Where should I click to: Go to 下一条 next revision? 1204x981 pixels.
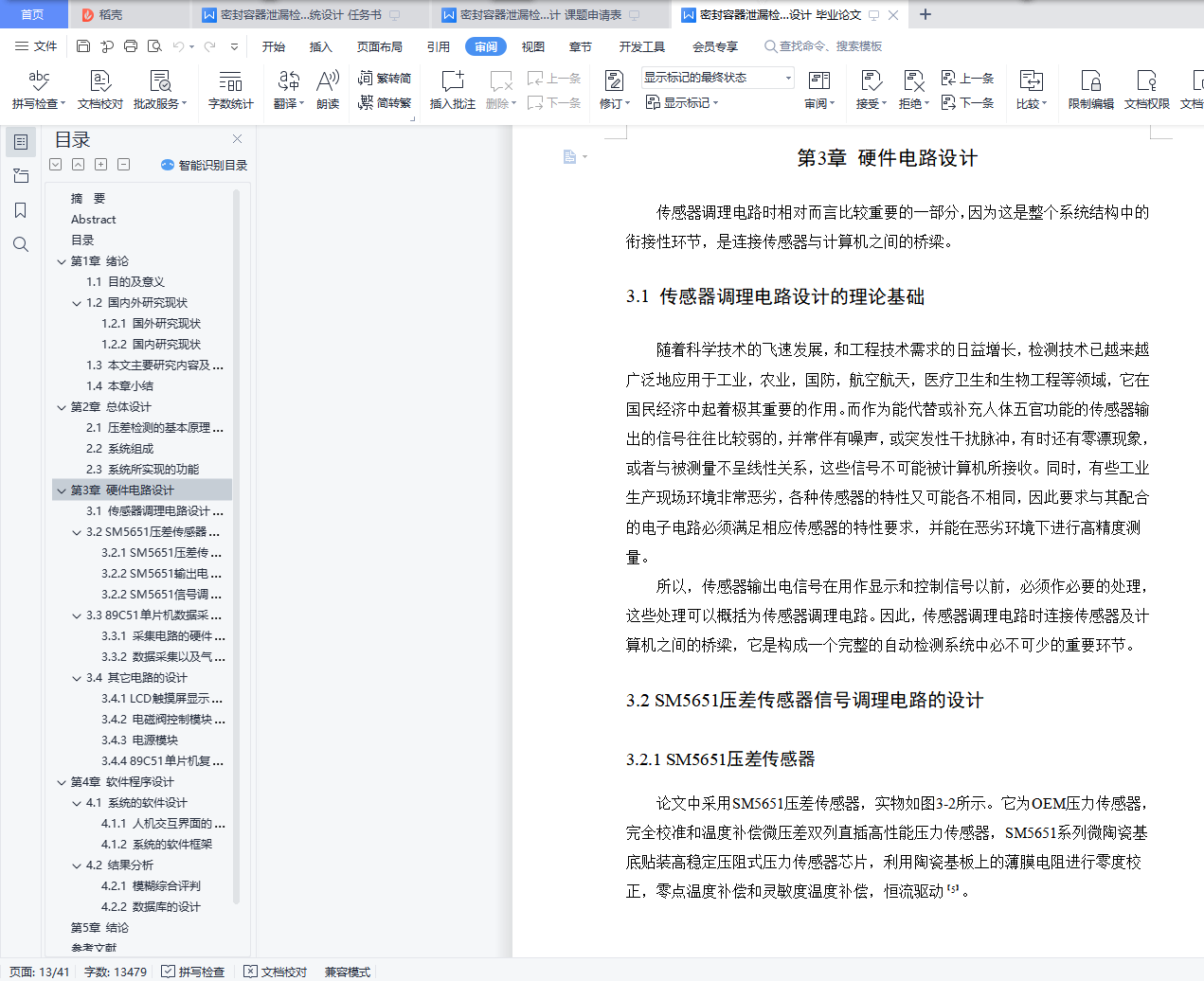967,102
